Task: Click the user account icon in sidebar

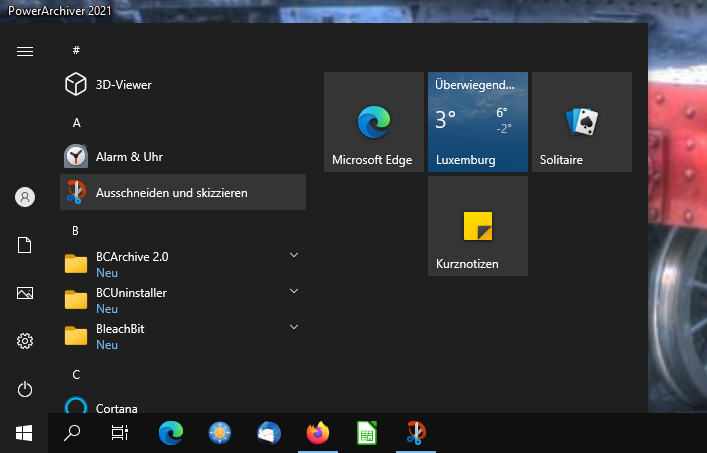Action: pyautogui.click(x=25, y=197)
